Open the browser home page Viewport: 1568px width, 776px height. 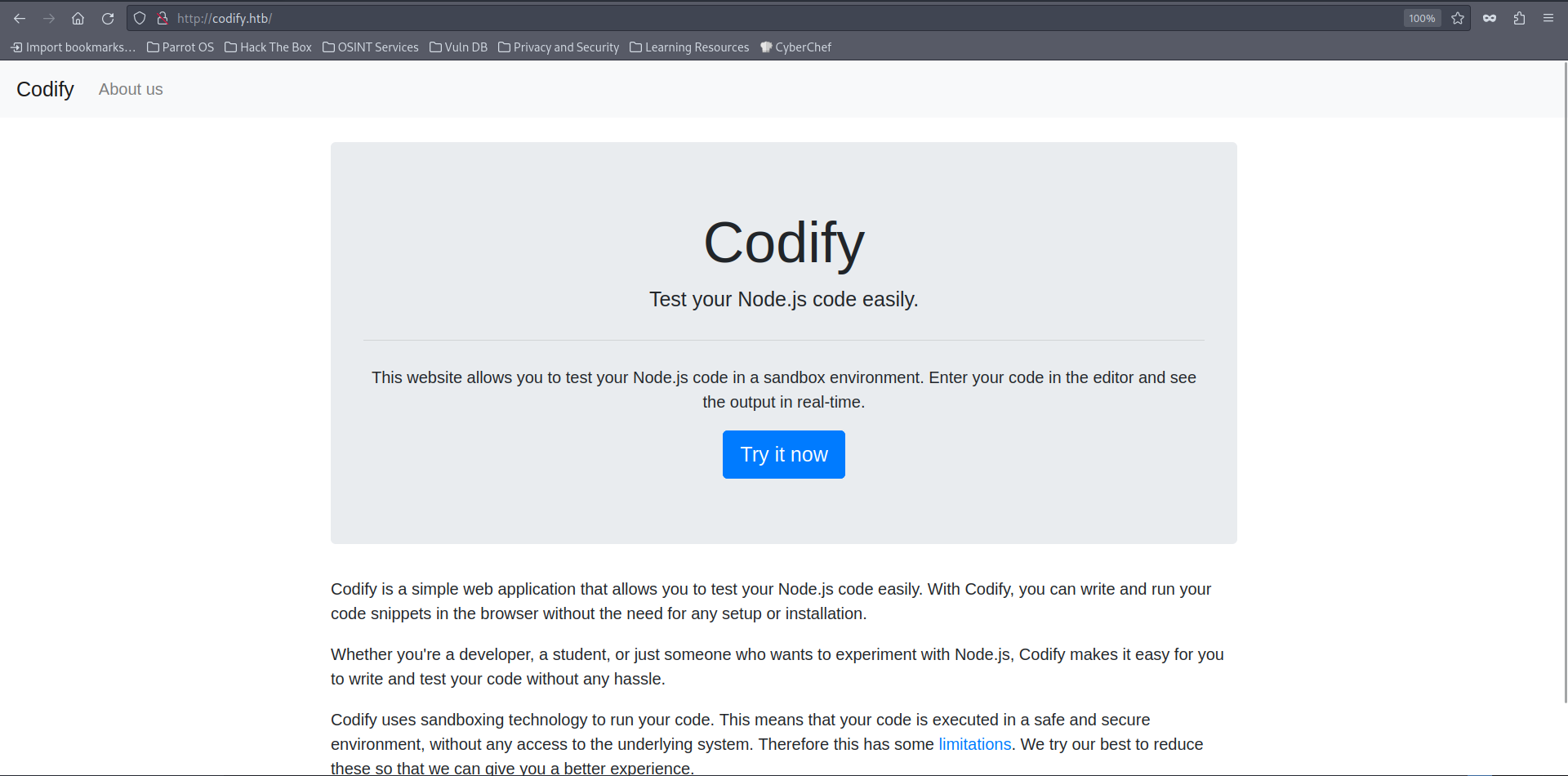(78, 18)
